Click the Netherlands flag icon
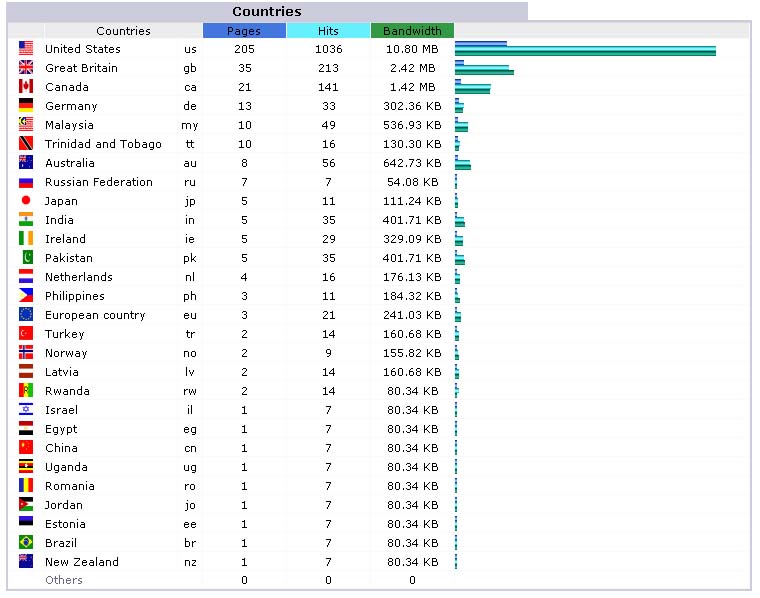Screen dimensions: 760x598 click(26, 276)
